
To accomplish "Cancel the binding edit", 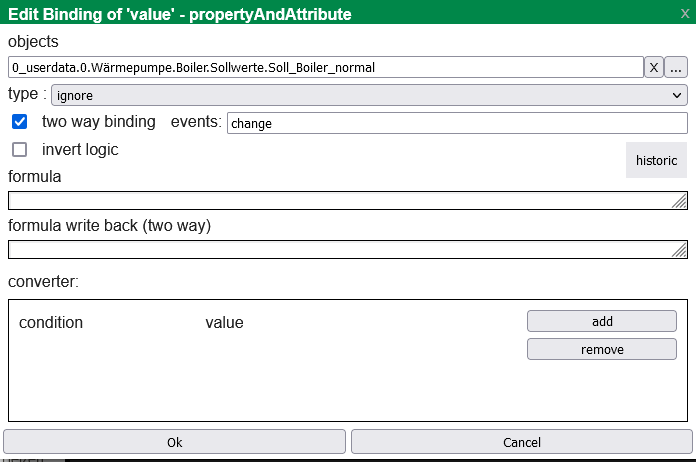I will pyautogui.click(x=521, y=442).
